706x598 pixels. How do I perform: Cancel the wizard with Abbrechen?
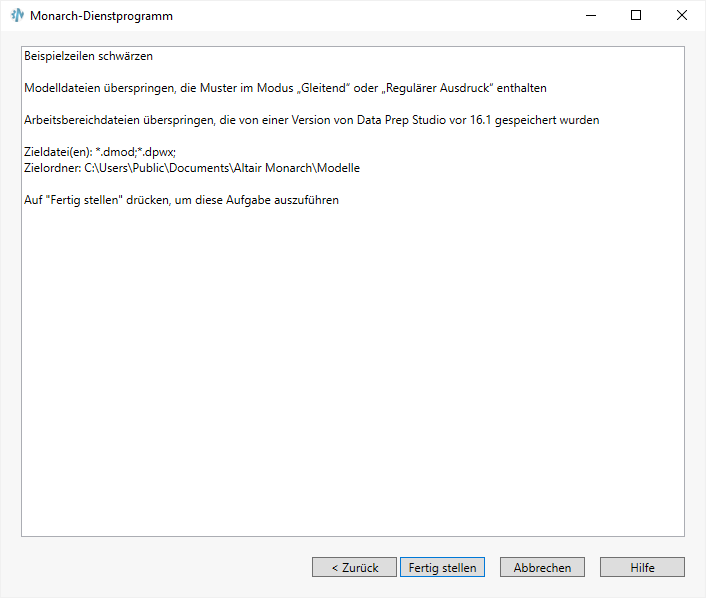pos(542,567)
